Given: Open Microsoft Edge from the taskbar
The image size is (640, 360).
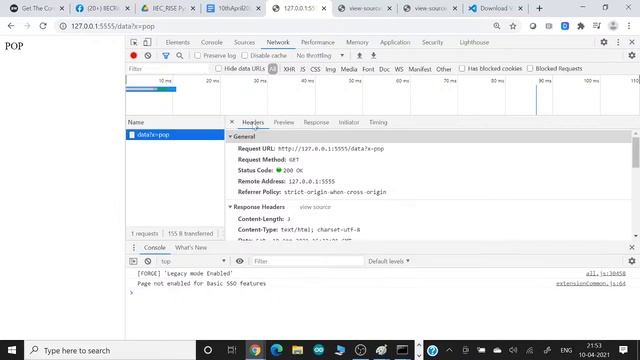Looking at the screenshot, I should coord(276,350).
